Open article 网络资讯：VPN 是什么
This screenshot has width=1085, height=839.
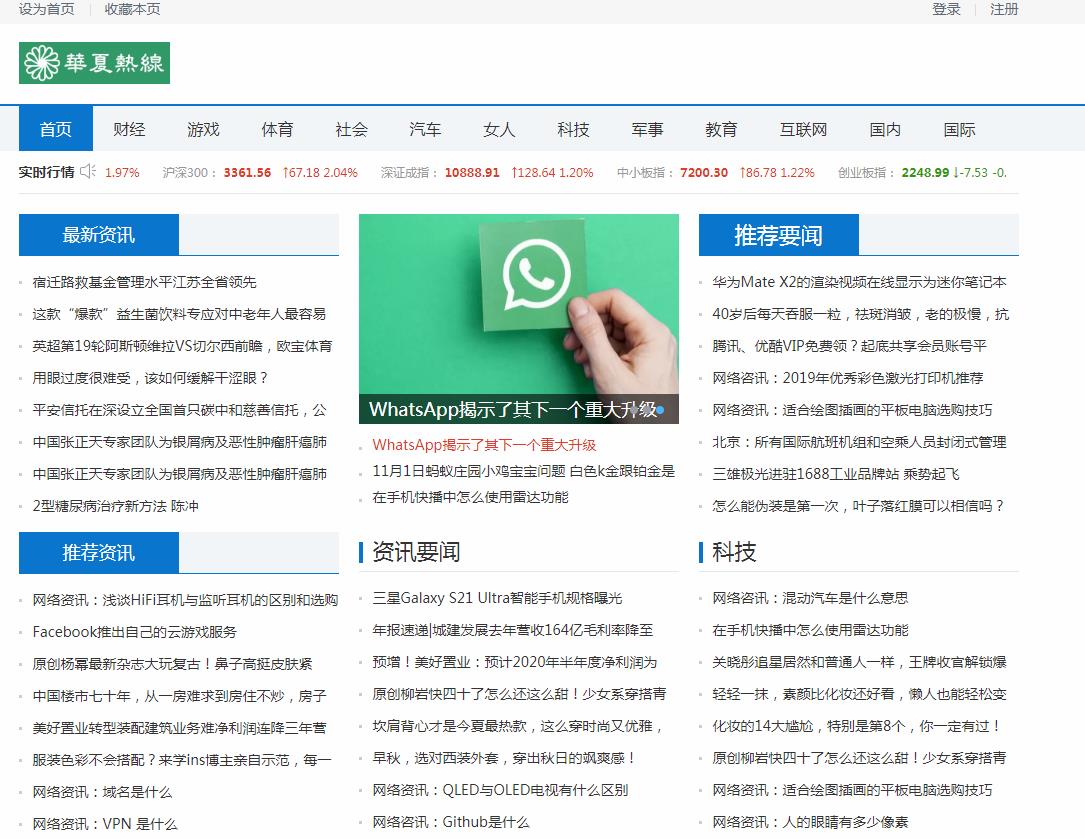(x=104, y=823)
